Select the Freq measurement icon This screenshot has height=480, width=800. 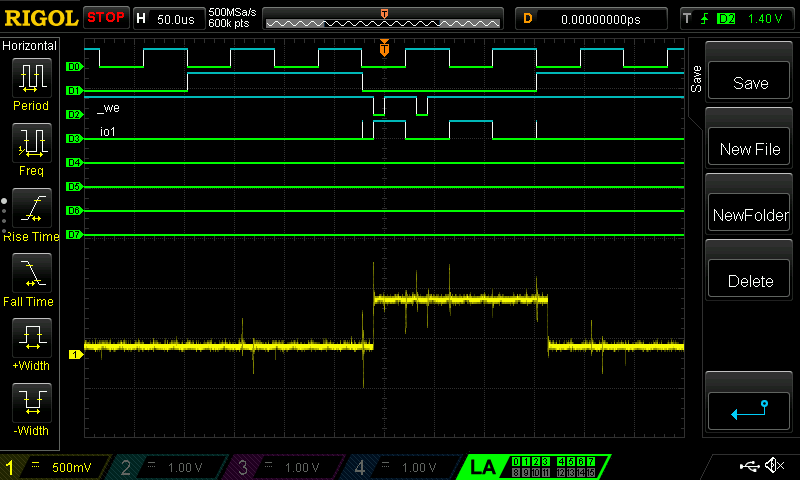(x=31, y=143)
